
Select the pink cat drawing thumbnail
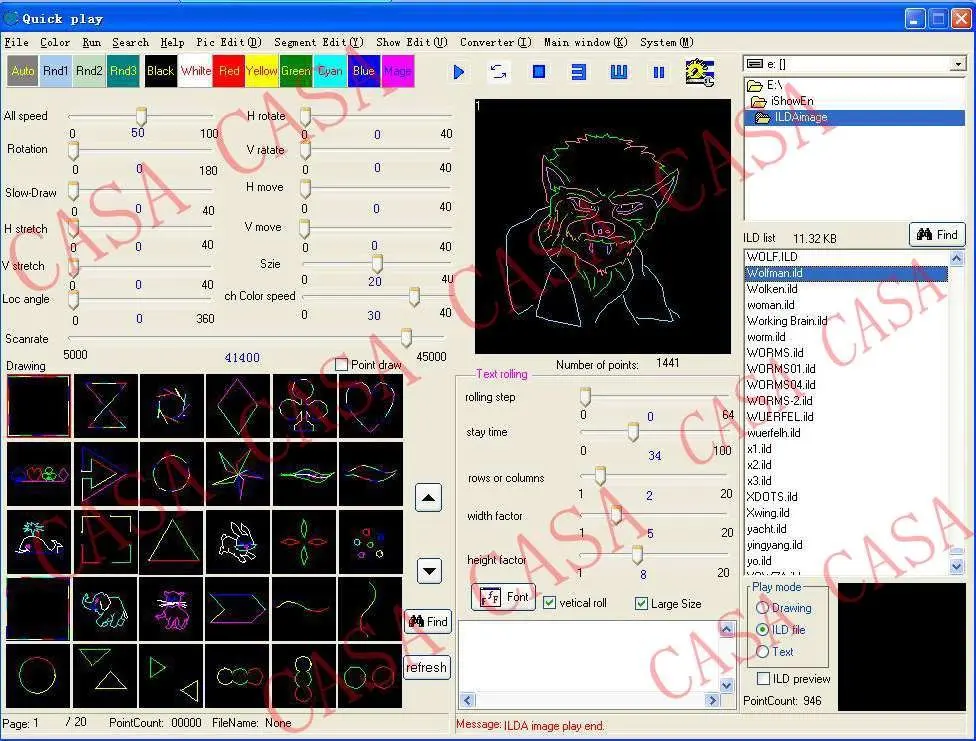point(172,609)
